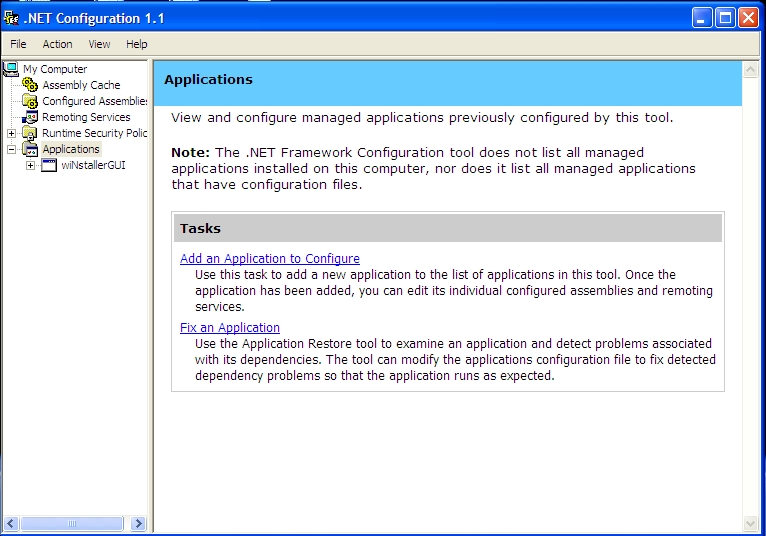Viewport: 766px width, 536px height.
Task: Select My Computer tree label
Action: (55, 69)
